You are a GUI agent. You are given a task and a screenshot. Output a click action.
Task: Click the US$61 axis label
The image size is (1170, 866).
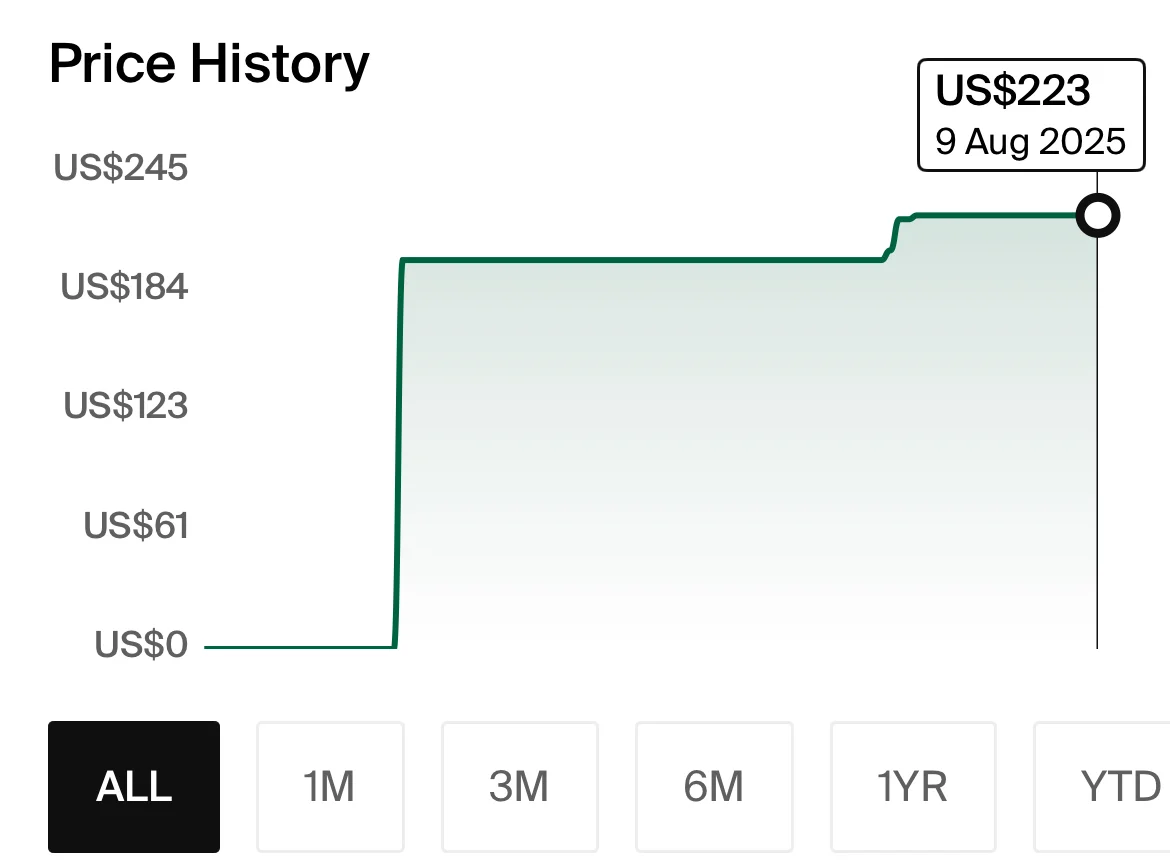pyautogui.click(x=136, y=525)
